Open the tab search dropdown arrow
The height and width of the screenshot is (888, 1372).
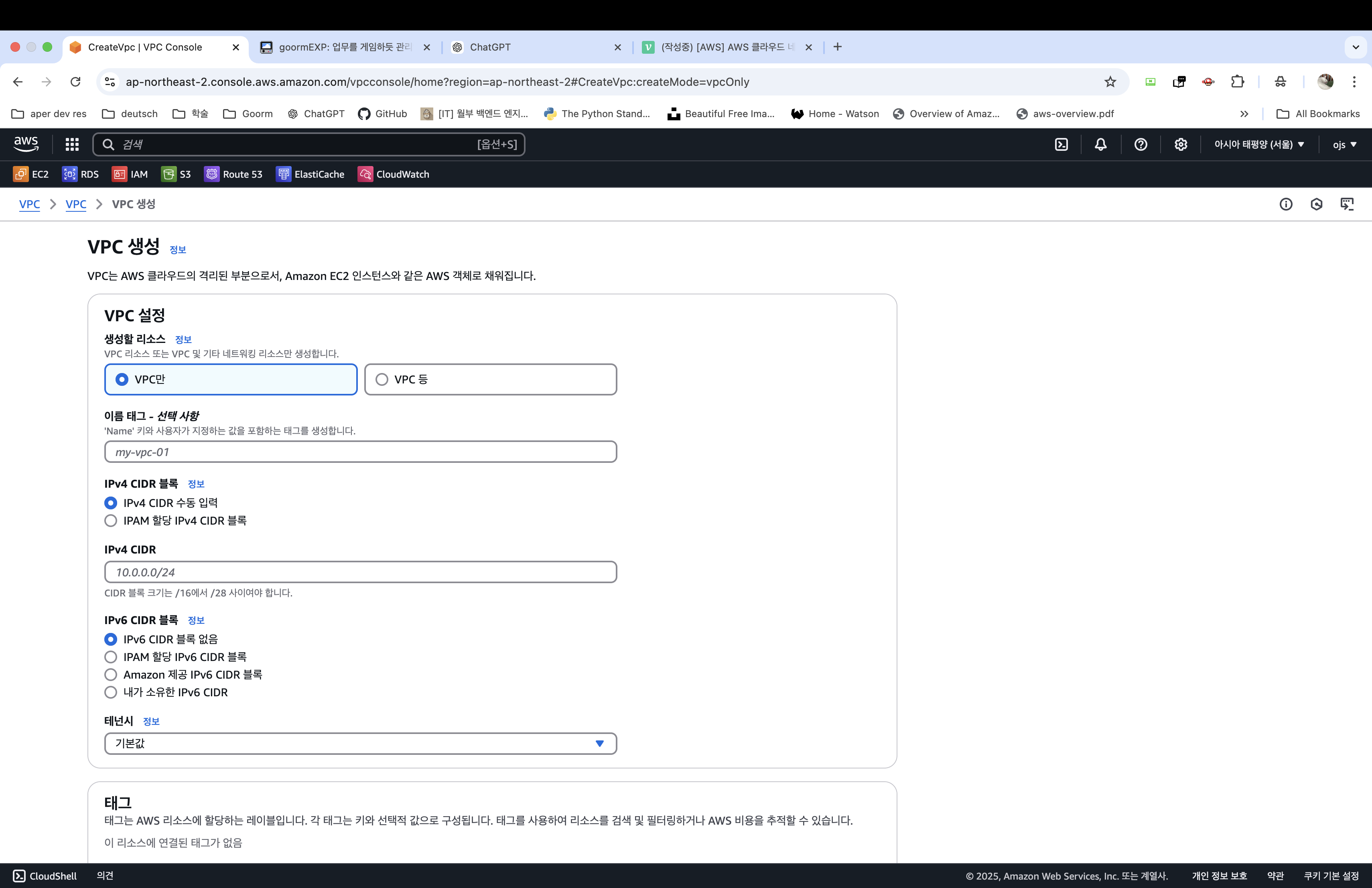click(x=1355, y=47)
